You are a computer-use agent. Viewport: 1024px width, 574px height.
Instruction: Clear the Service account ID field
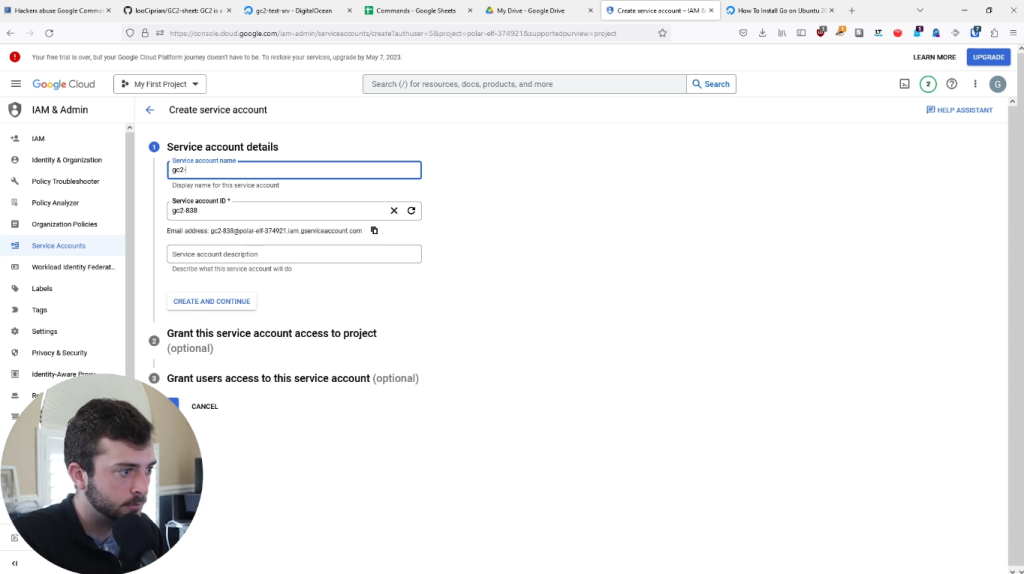(x=394, y=210)
